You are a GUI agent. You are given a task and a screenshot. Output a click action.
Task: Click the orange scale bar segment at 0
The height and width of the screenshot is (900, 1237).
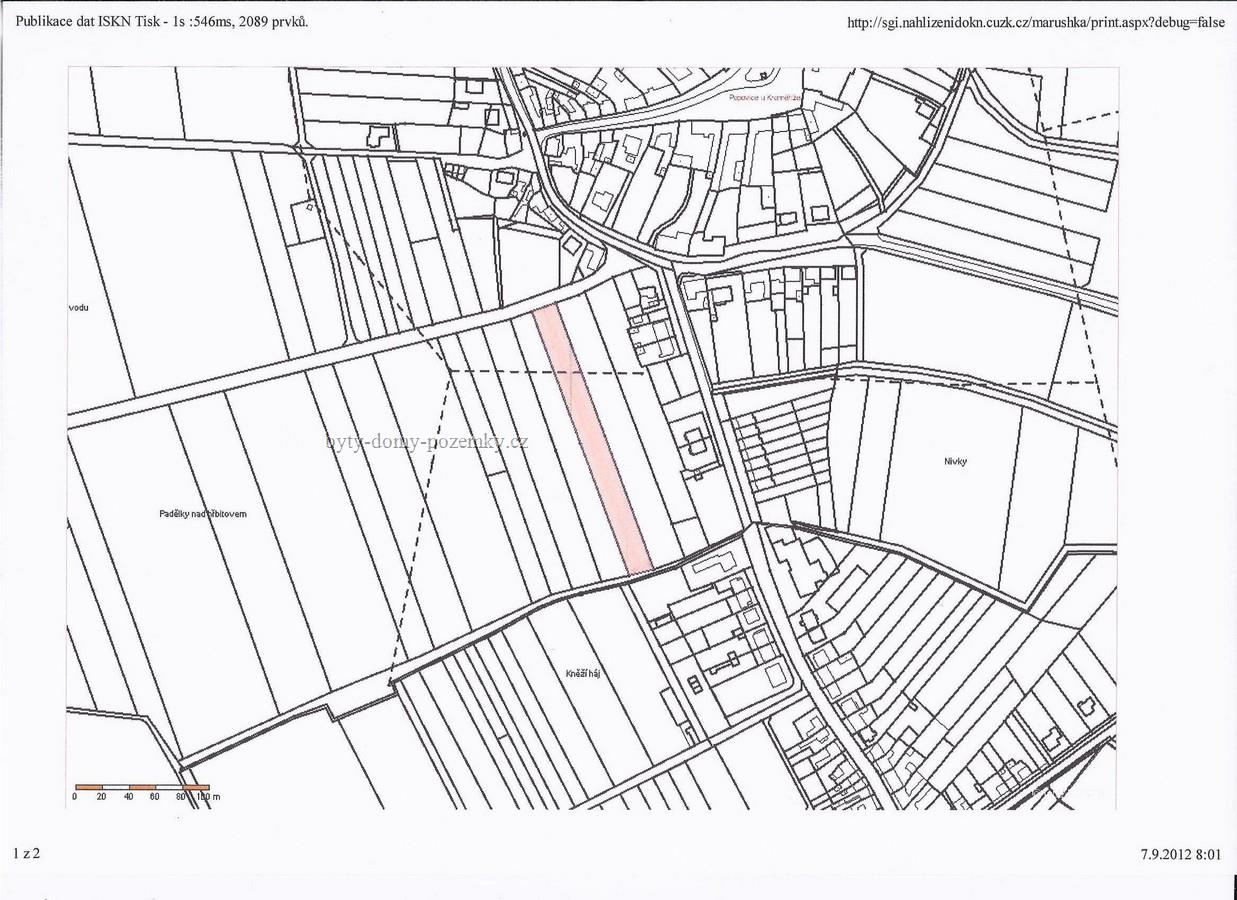[88, 787]
